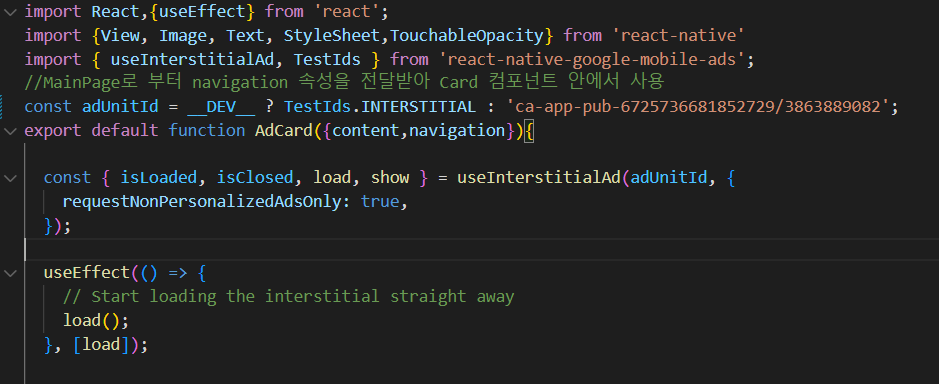This screenshot has width=939, height=384.
Task: Click the Image import name
Action: tap(183, 35)
